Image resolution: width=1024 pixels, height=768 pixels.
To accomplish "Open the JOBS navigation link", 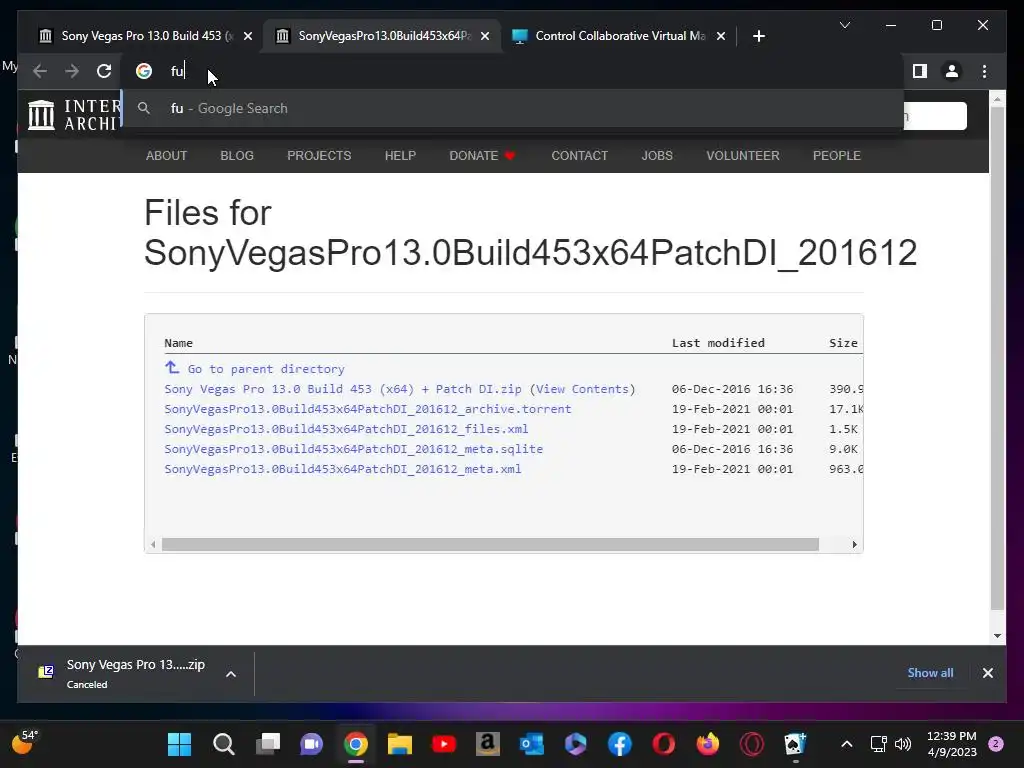I will click(657, 155).
